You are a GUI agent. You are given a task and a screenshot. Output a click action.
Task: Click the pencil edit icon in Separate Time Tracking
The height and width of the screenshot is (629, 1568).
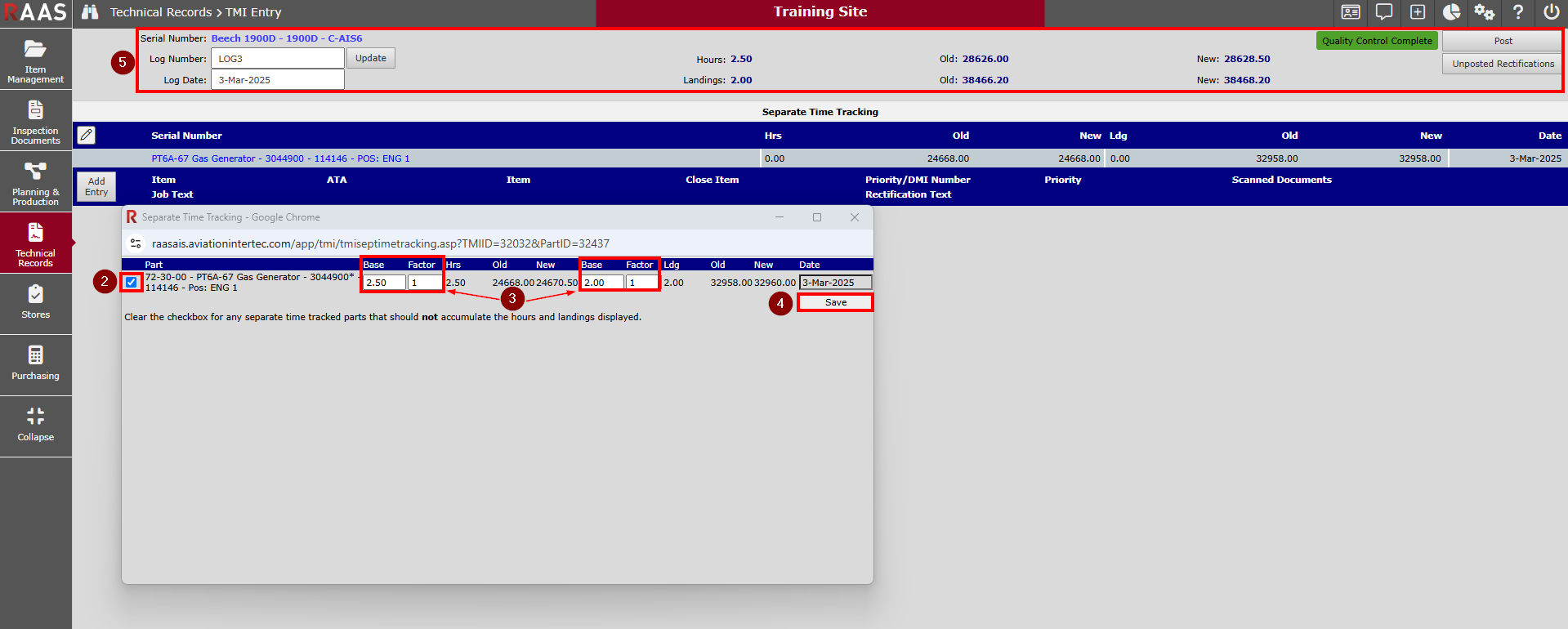[87, 135]
